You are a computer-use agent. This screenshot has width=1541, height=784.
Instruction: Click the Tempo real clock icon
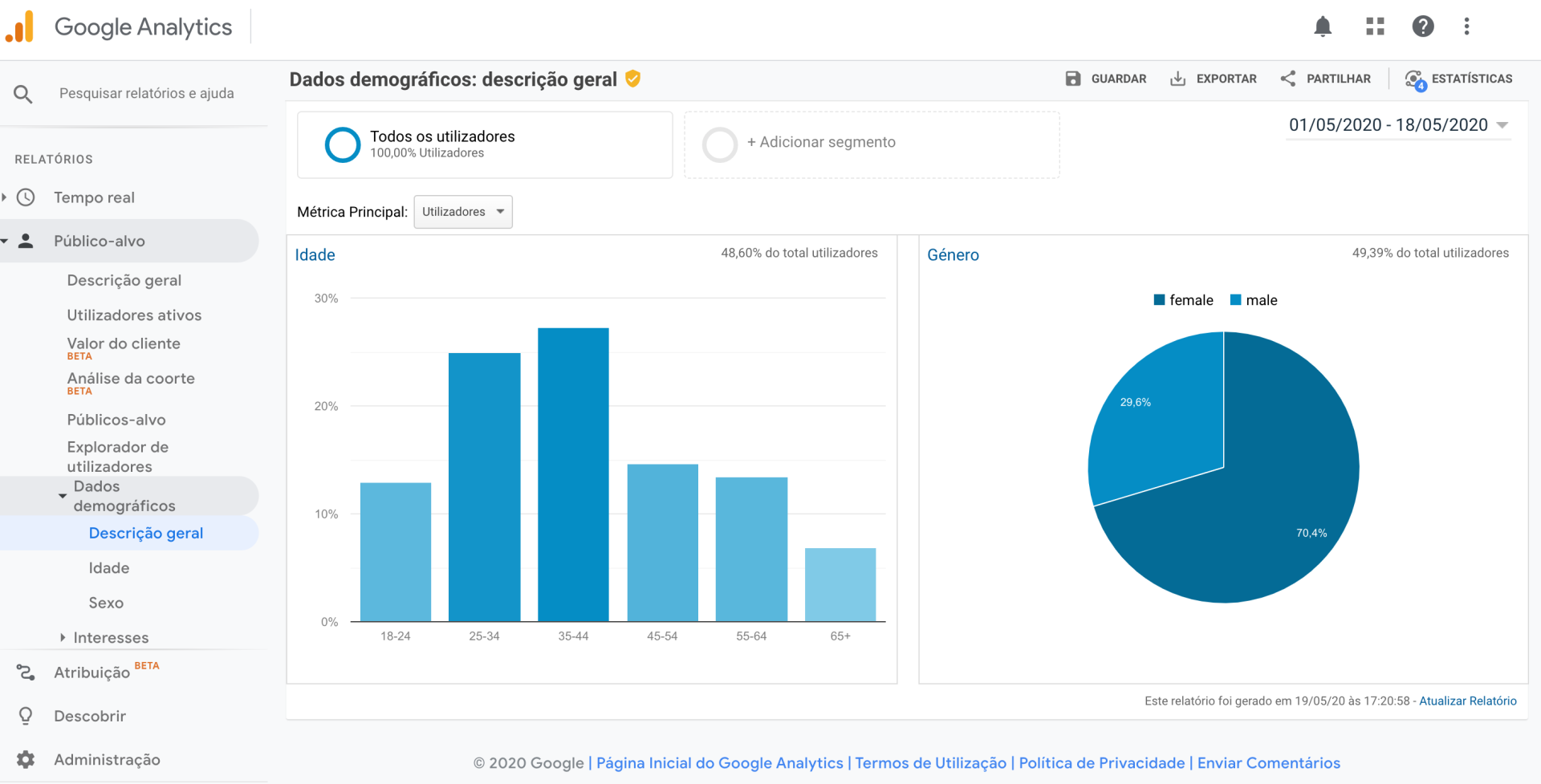pyautogui.click(x=26, y=197)
